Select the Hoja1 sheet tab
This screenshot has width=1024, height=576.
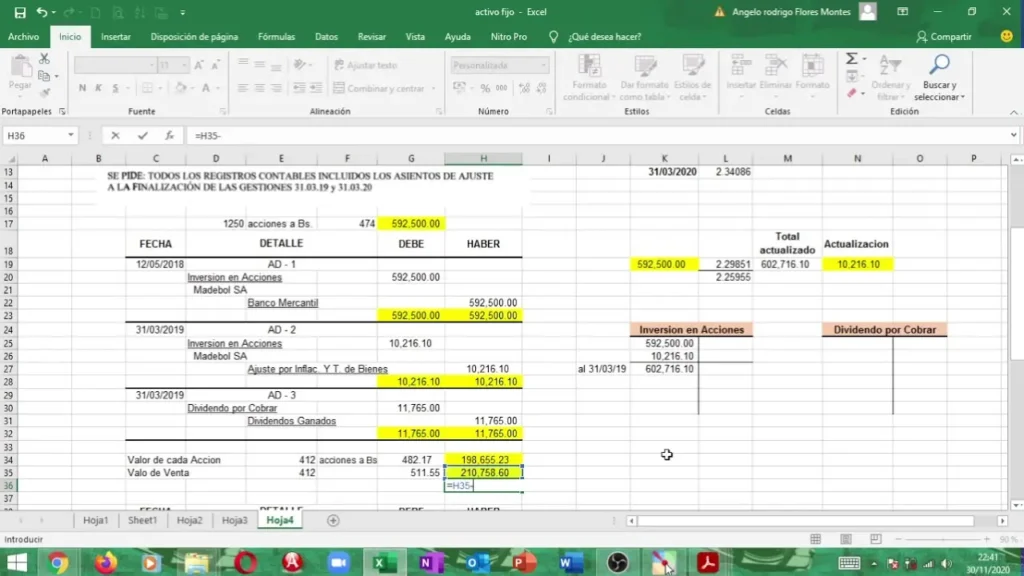(x=95, y=520)
